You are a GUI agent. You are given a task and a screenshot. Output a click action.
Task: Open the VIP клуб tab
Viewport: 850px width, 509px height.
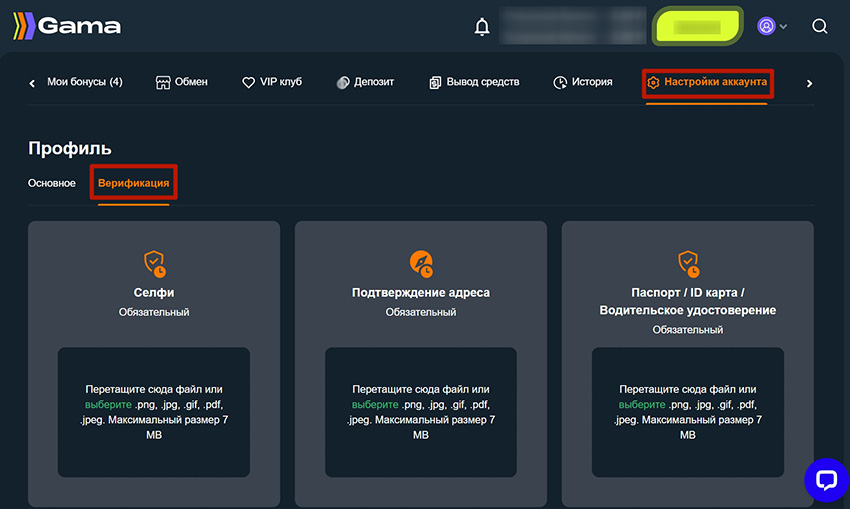pyautogui.click(x=272, y=82)
